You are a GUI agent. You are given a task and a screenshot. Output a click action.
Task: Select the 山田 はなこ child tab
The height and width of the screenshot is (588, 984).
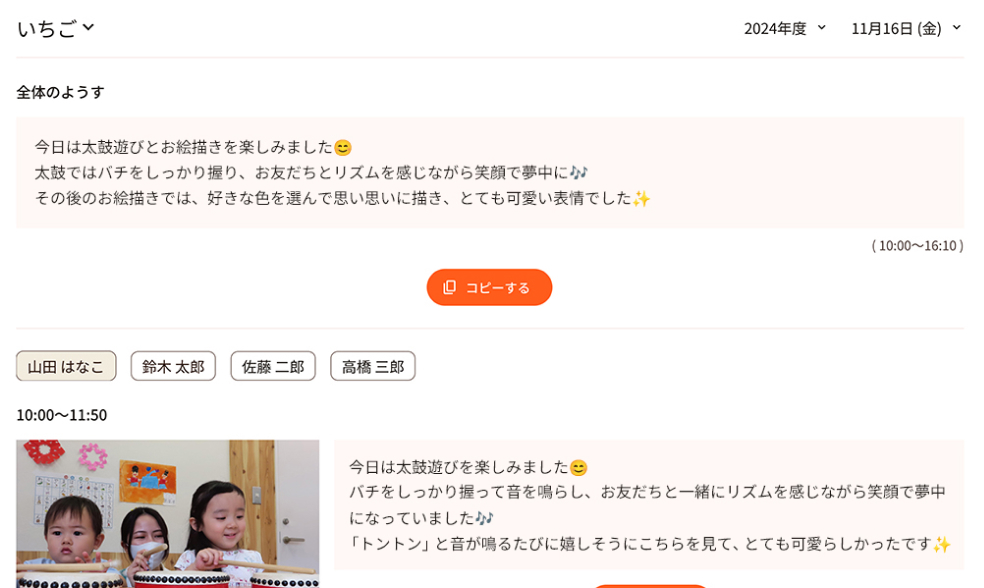pos(67,366)
